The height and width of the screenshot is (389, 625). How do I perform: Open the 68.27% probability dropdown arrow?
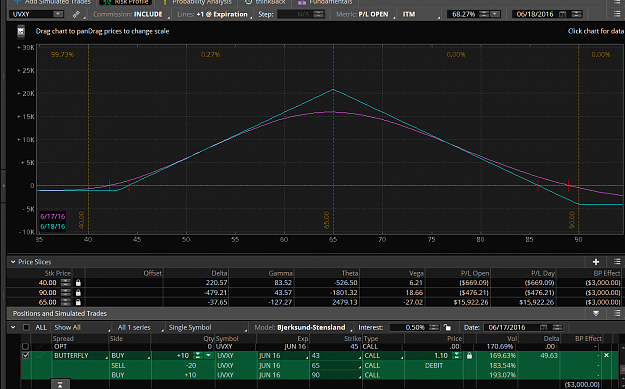(495, 14)
